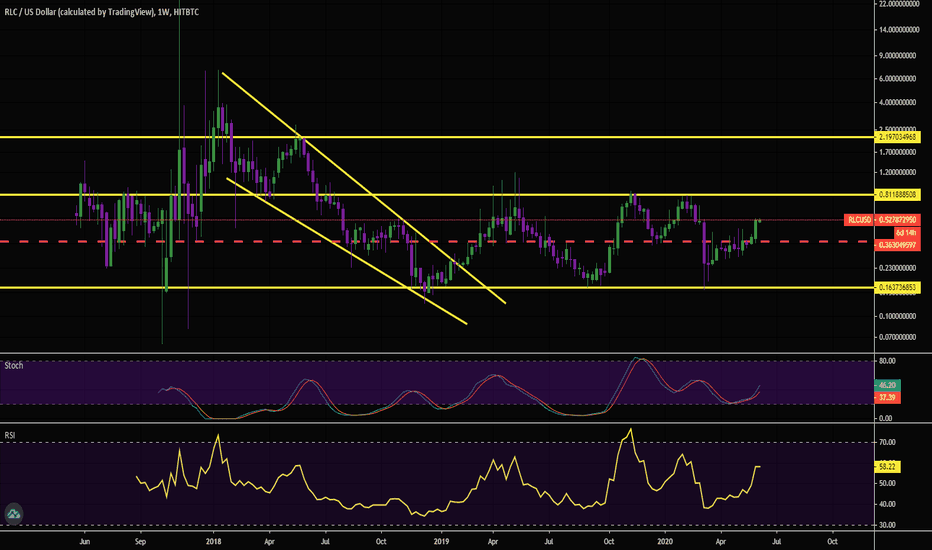Click the RLCUSD 0.527872950 current price tag
Image resolution: width=932 pixels, height=550 pixels.
(x=882, y=220)
